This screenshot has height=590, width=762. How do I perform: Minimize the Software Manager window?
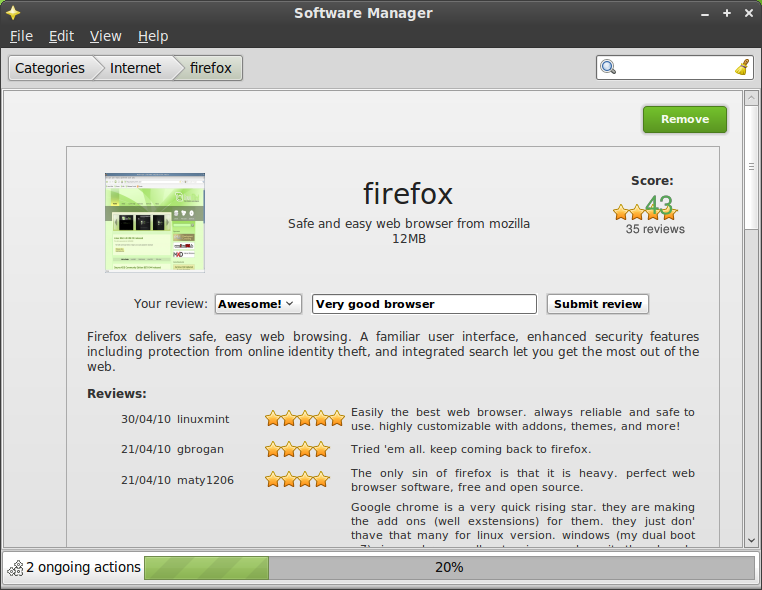click(705, 14)
